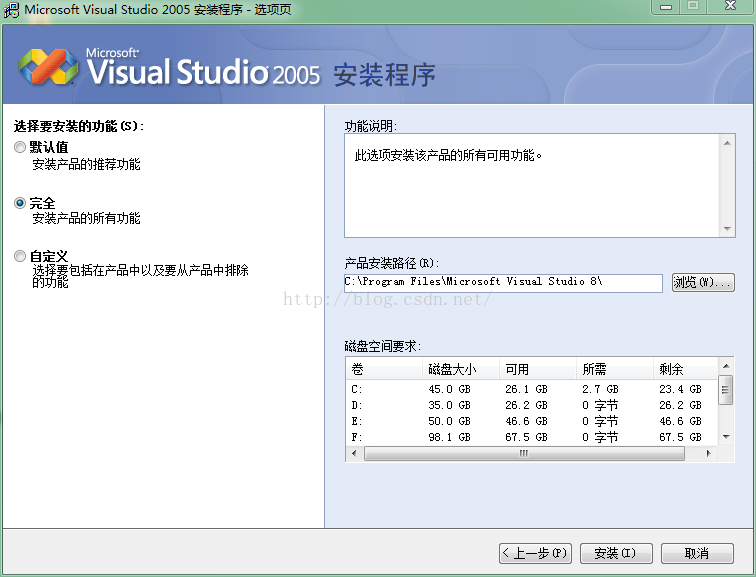Click the 可用 column header
Viewport: 756px width, 577px height.
[538, 369]
